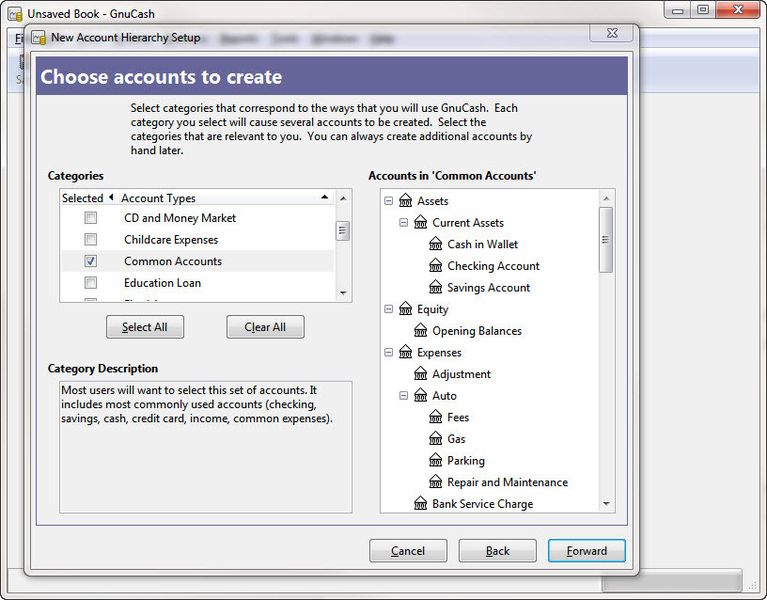The image size is (767, 600).
Task: Collapse the Equity tree node
Action: pyautogui.click(x=388, y=309)
